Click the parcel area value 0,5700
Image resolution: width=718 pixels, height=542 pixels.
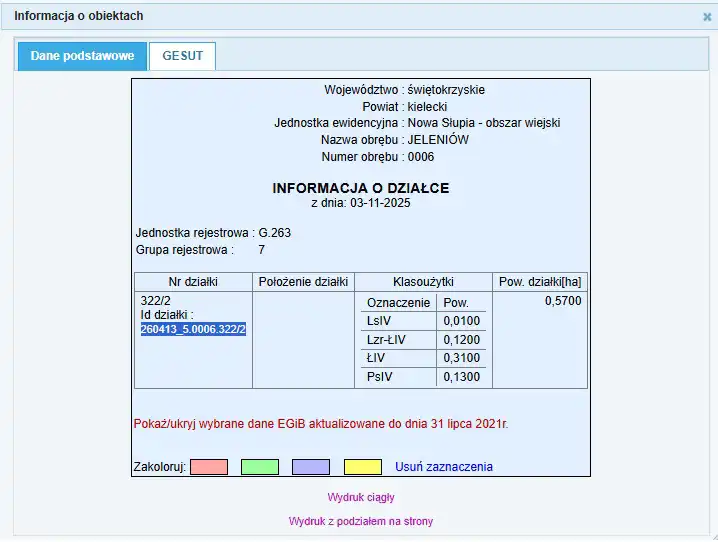(x=563, y=301)
